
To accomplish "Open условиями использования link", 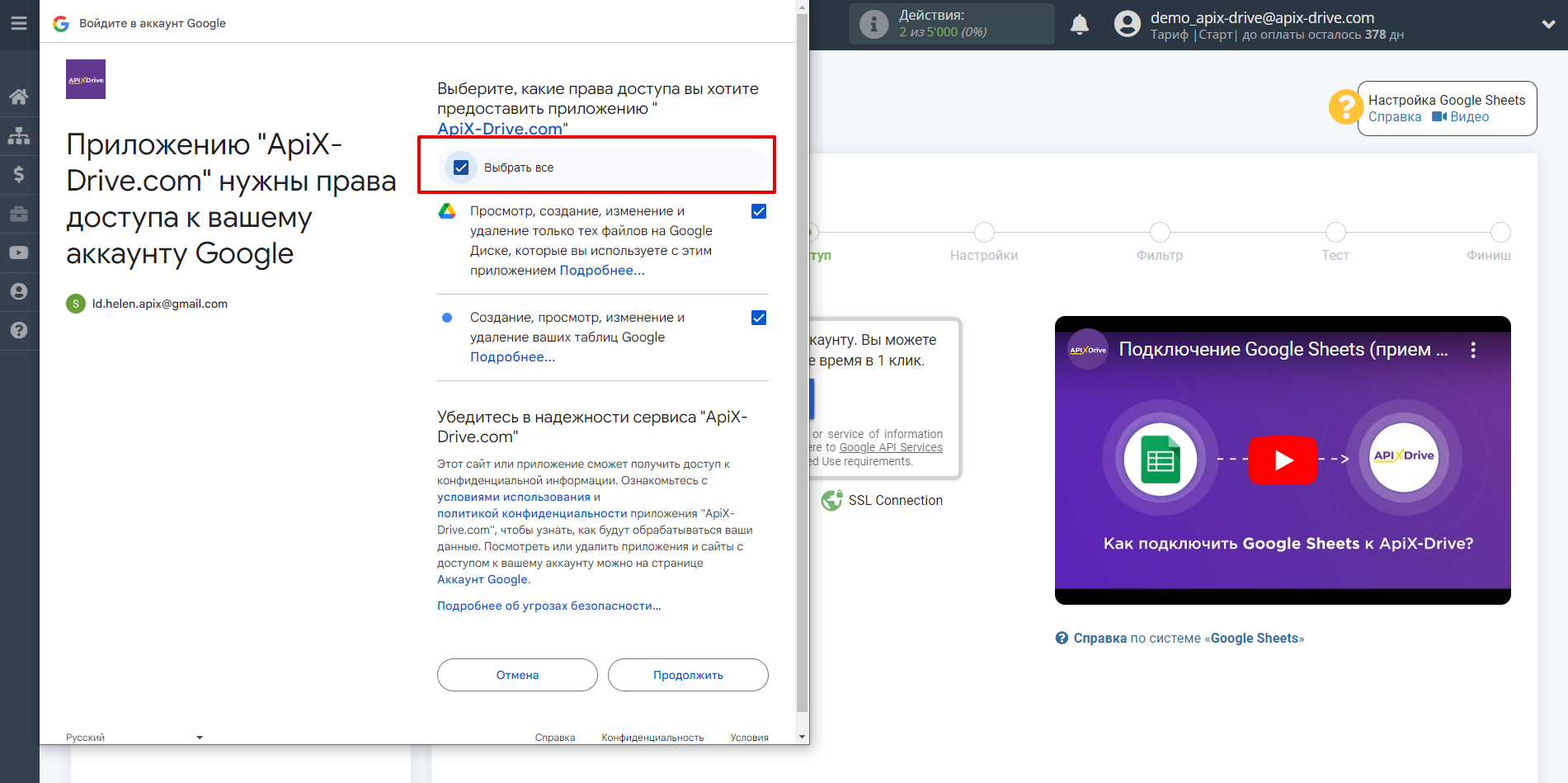I will tap(514, 497).
